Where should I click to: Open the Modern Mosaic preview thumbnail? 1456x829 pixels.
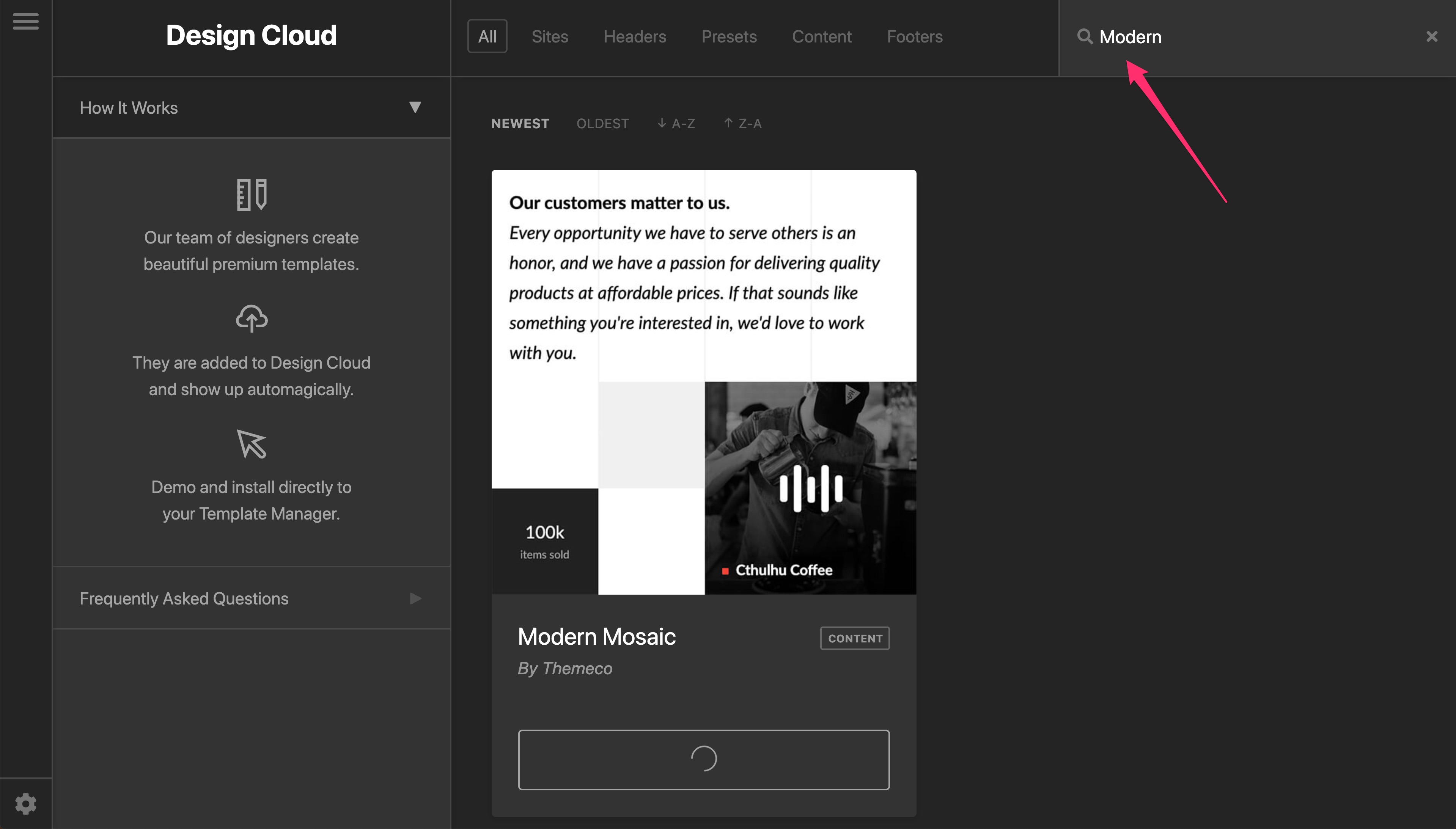click(x=704, y=382)
